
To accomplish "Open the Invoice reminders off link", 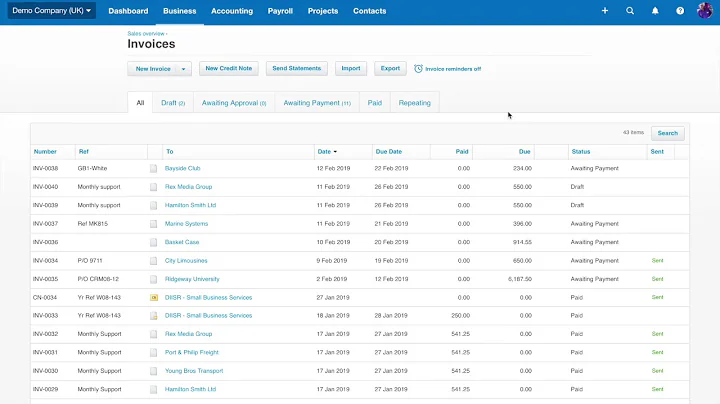I will pyautogui.click(x=453, y=69).
